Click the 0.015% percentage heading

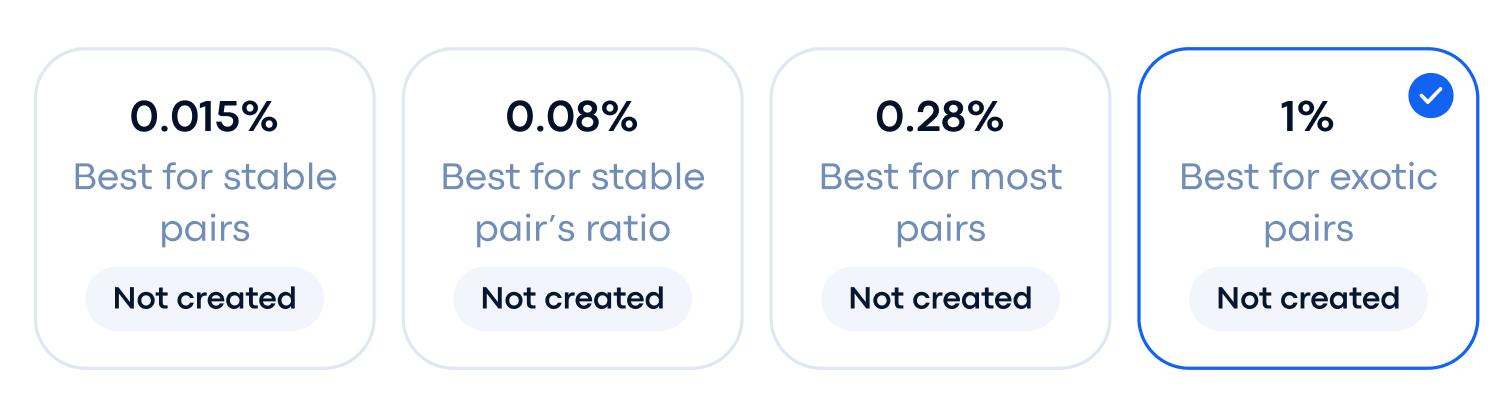[204, 118]
